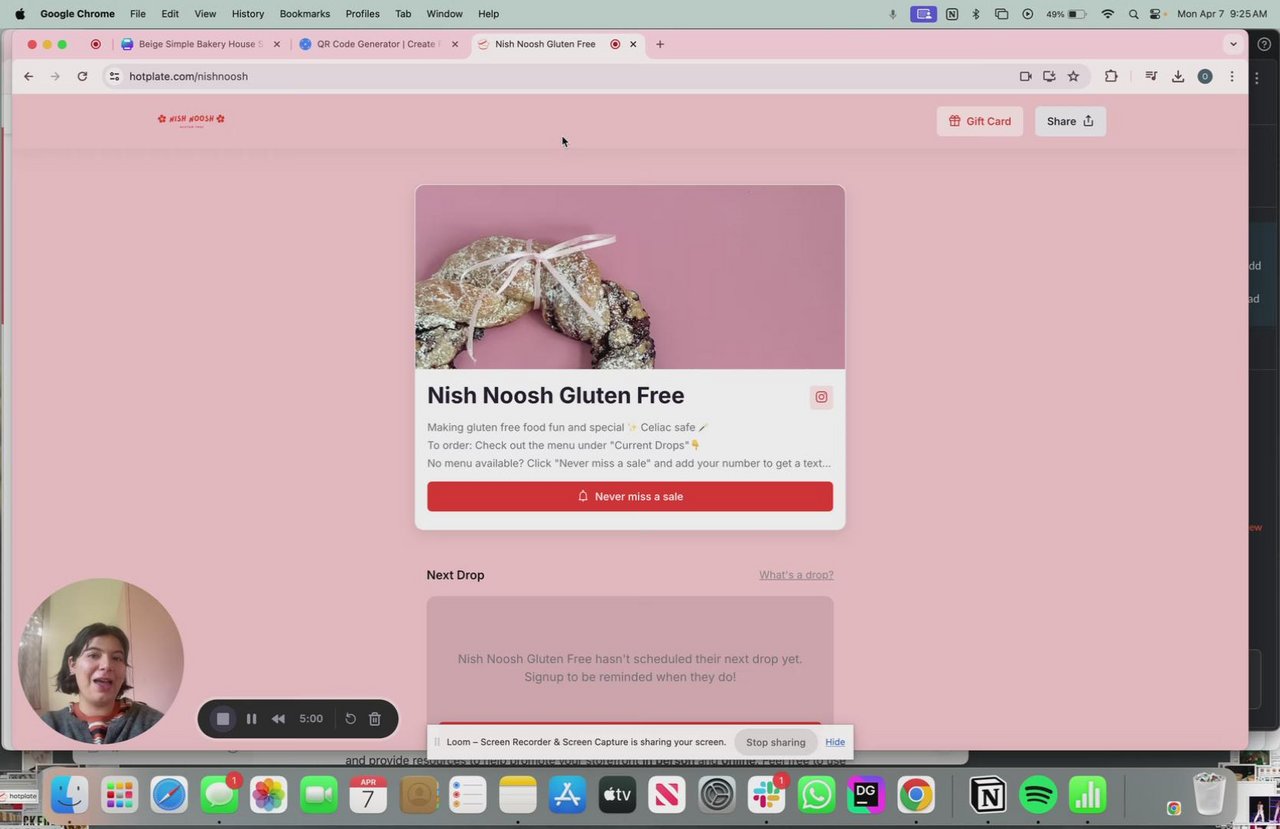
Task: Open Numbers from the Dock
Action: point(1087,795)
